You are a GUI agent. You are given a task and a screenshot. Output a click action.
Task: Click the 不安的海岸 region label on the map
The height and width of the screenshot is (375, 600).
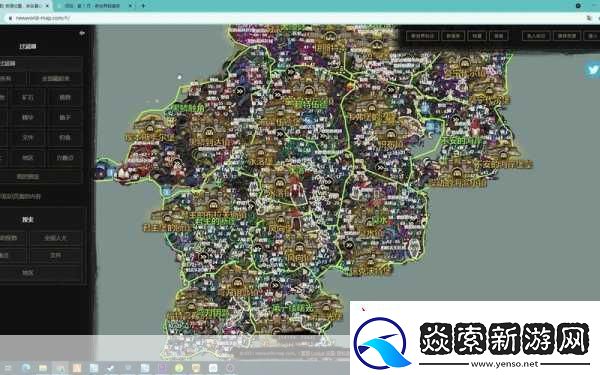coord(461,141)
